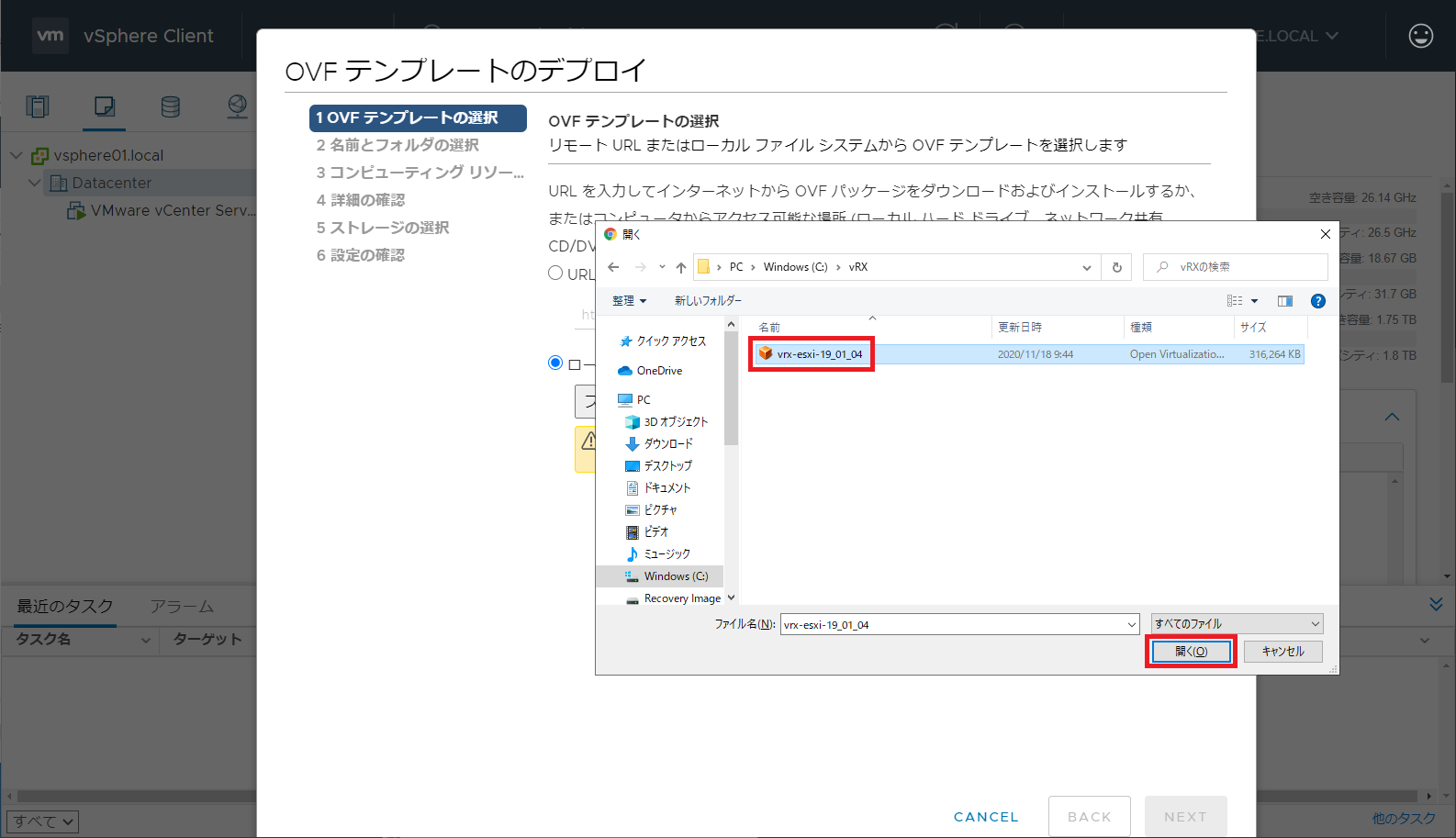Open the Pictures folder

(651, 510)
